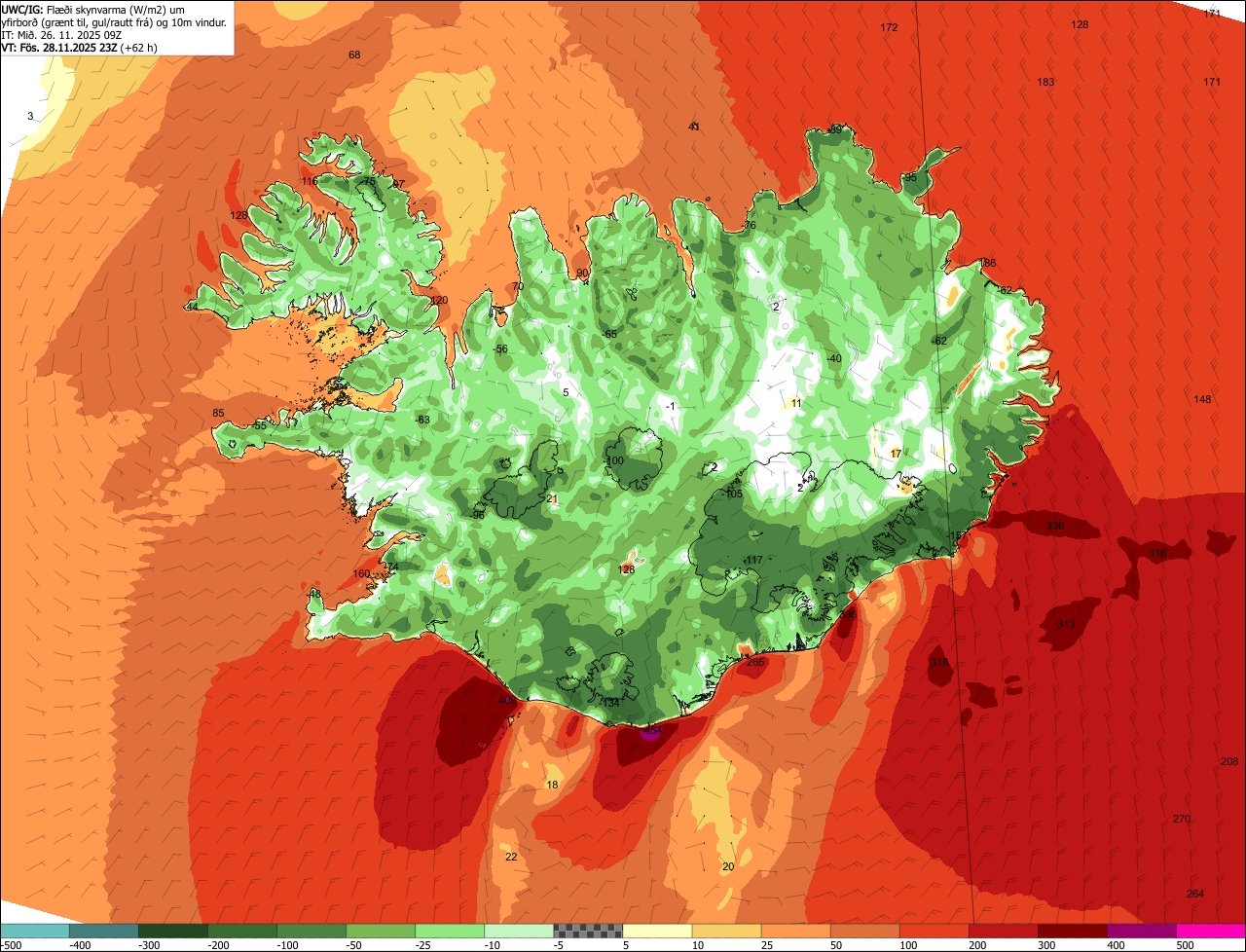Image resolution: width=1246 pixels, height=952 pixels.
Task: Click the legend swatch for -500 to -400
Action: [35, 931]
